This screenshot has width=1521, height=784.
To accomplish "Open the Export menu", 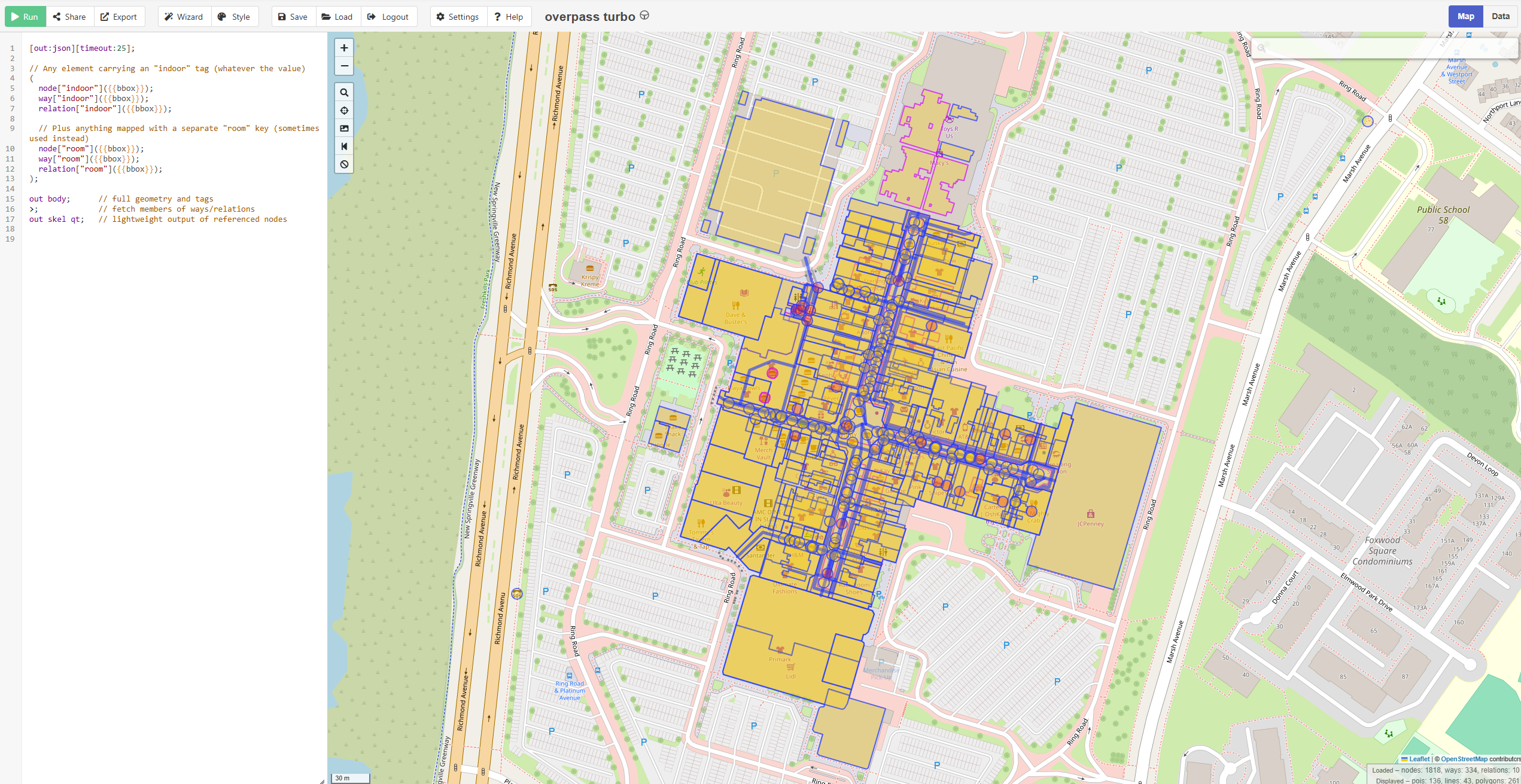I will [x=118, y=17].
